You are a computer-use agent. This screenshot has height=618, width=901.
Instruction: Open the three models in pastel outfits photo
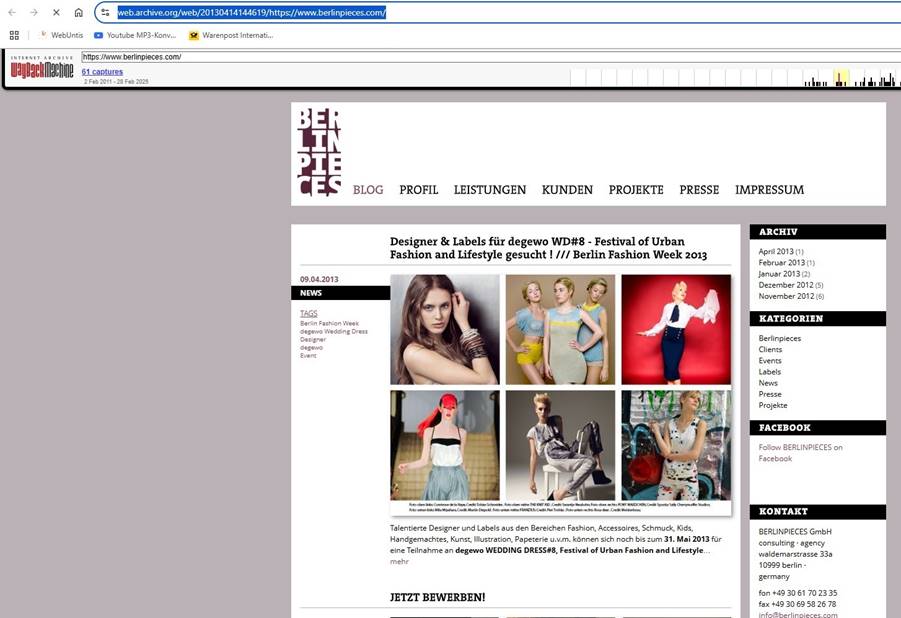pos(560,329)
